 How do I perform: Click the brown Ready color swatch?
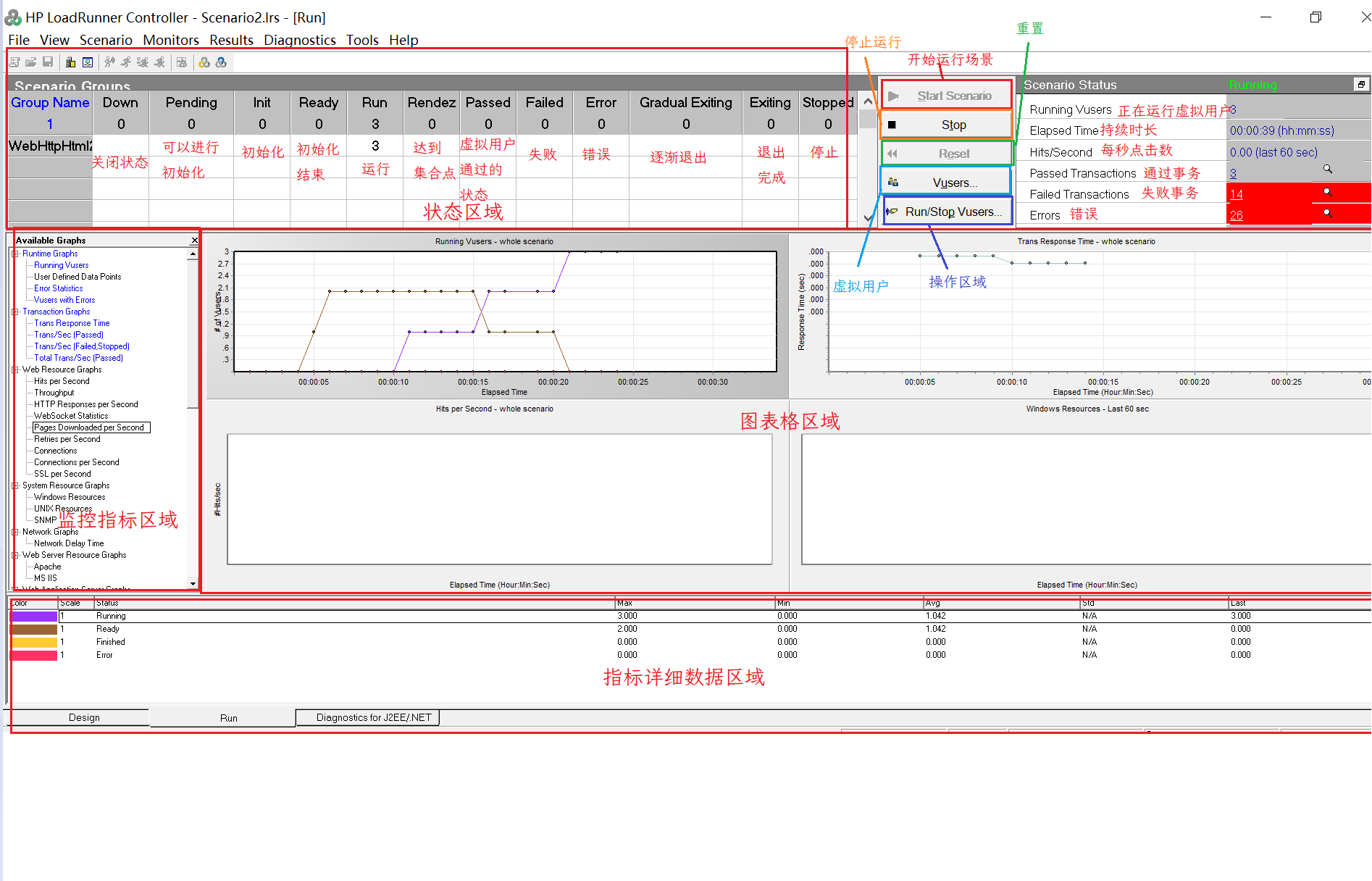click(x=34, y=629)
